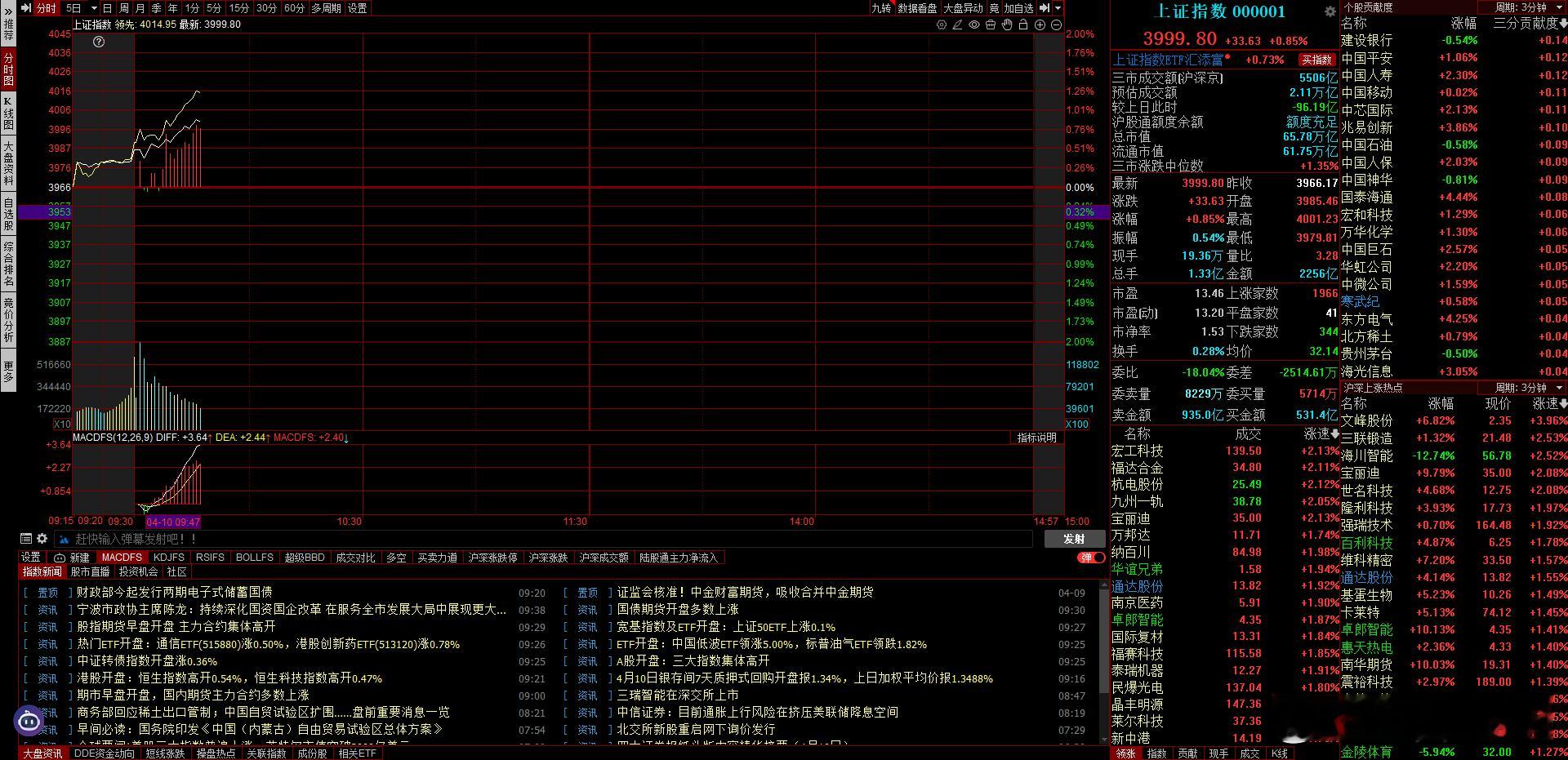1568x760 pixels.
Task: Click the robot icon next to 新建
Action: [x=59, y=558]
